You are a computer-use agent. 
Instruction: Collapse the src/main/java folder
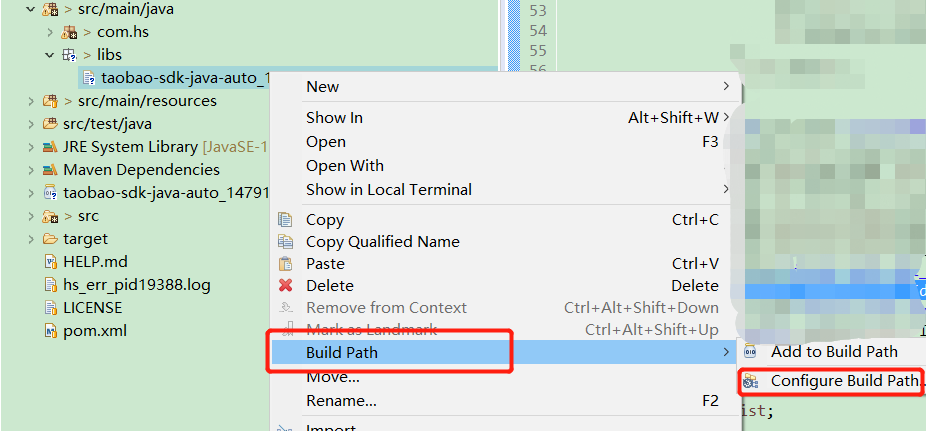click(31, 9)
